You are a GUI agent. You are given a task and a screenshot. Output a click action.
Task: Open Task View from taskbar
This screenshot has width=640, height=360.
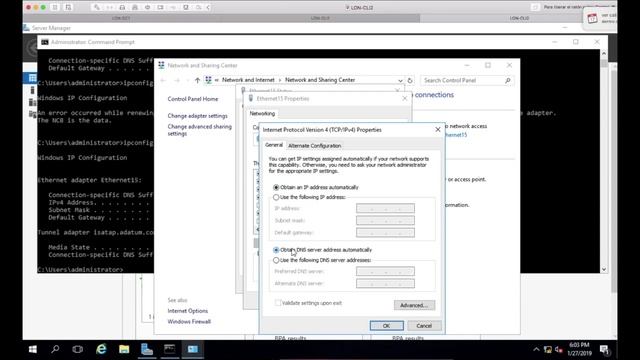pyautogui.click(x=78, y=349)
